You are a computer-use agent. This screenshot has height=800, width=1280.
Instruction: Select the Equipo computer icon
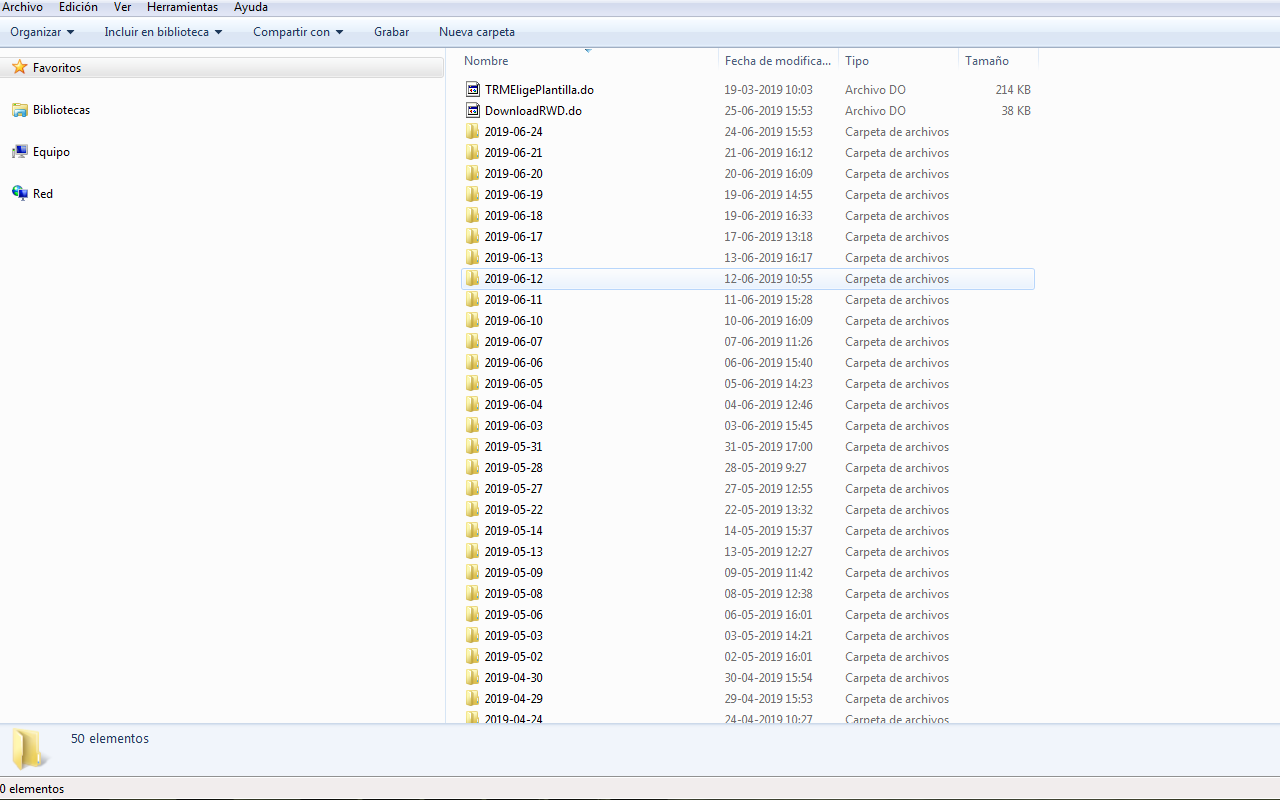[20, 152]
